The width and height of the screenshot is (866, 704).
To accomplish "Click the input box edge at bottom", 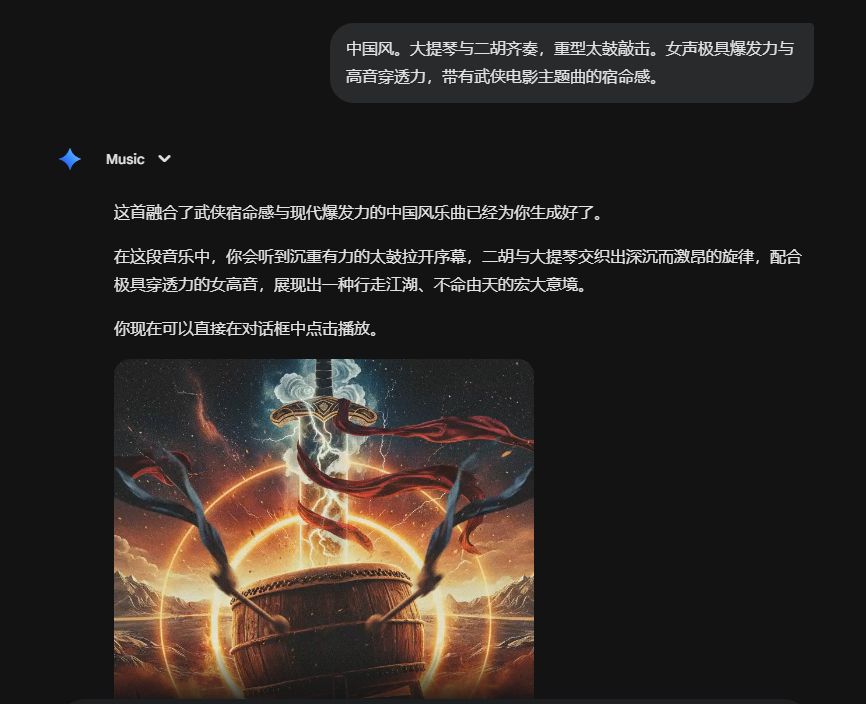I will pos(433,701).
